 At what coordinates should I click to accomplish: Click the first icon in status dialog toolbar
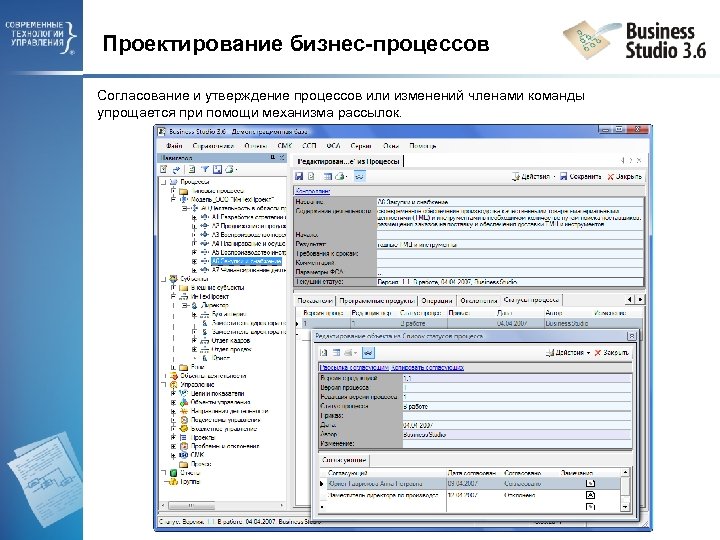324,353
